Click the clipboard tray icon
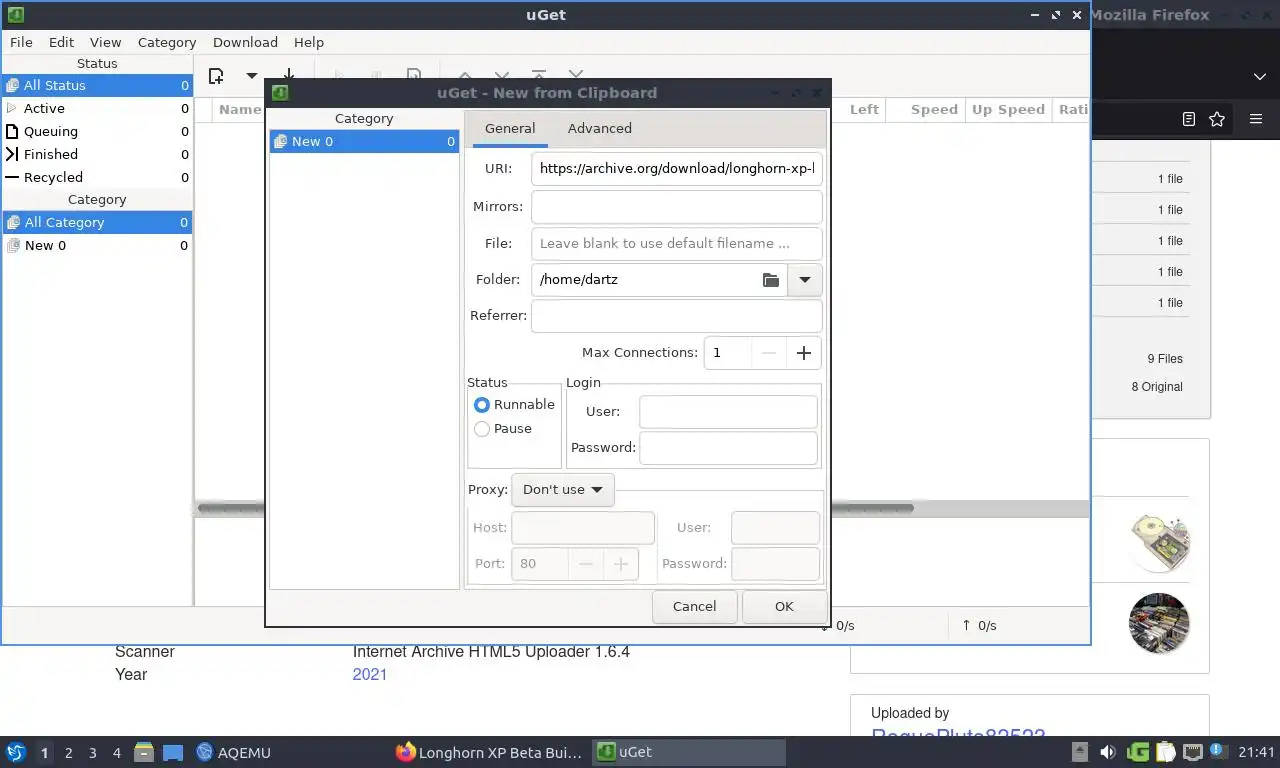Image resolution: width=1280 pixels, height=768 pixels. coord(1166,752)
